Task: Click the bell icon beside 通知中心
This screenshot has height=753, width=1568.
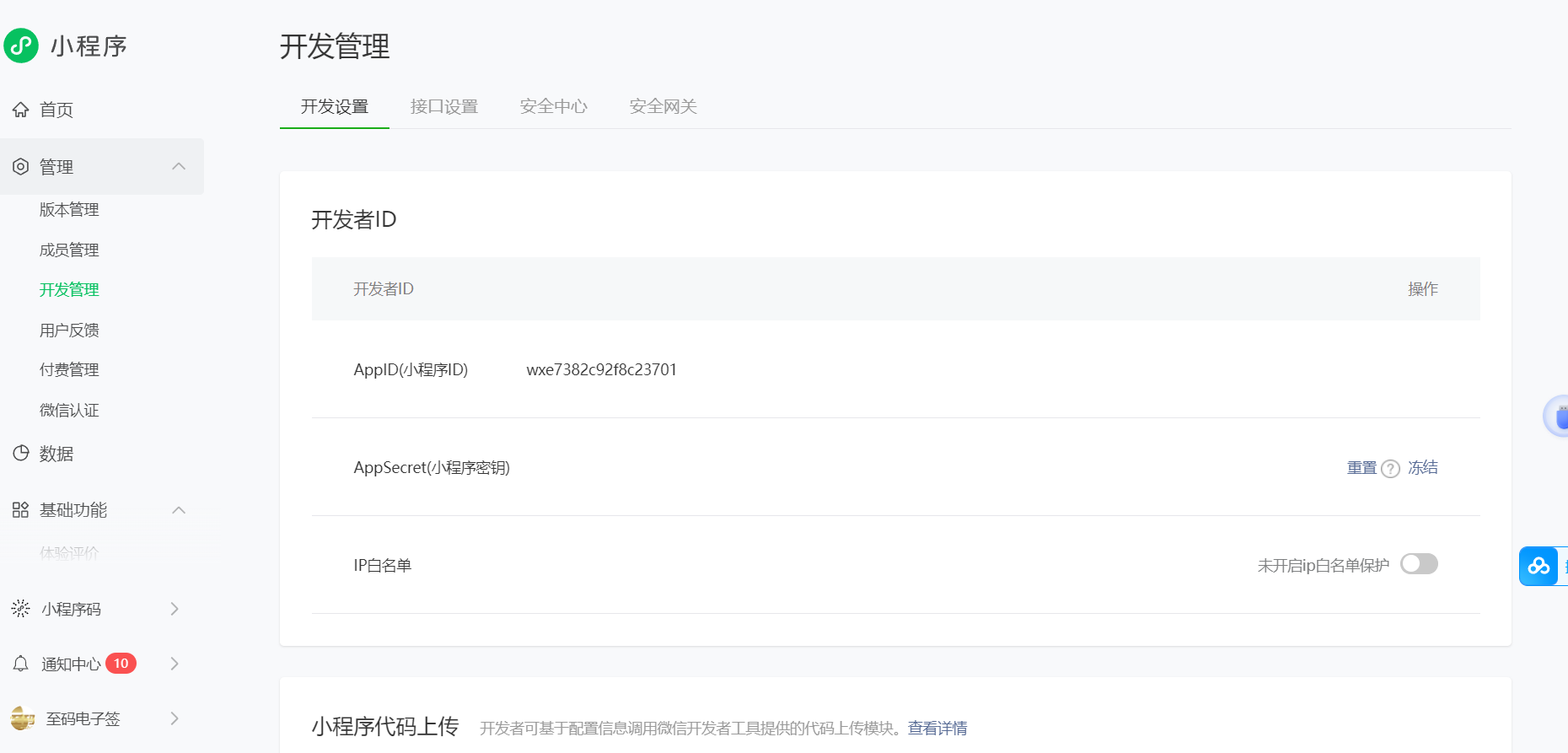Action: [20, 664]
